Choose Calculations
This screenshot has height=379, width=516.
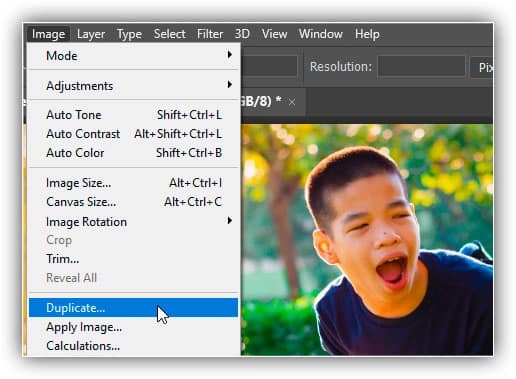[x=134, y=346]
